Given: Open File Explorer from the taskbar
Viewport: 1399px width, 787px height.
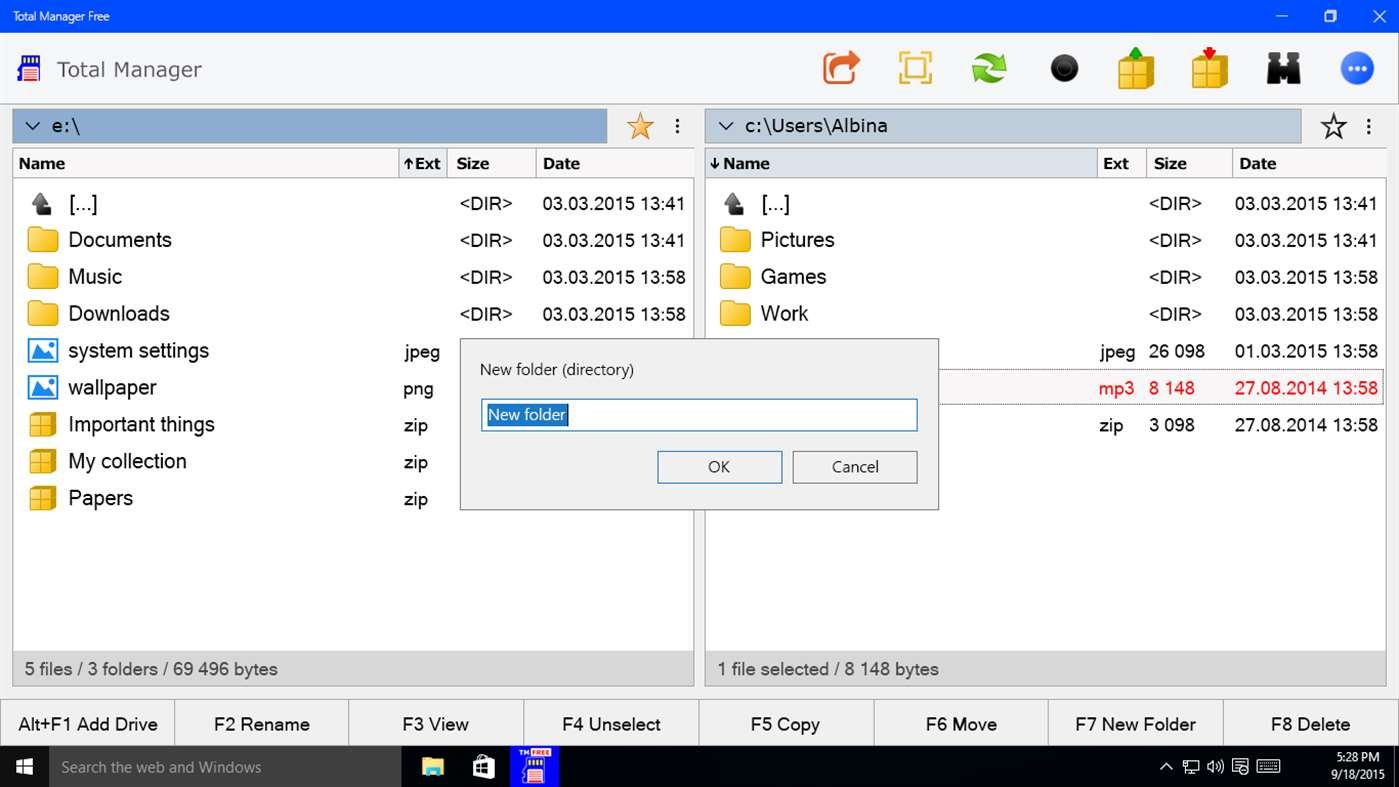Looking at the screenshot, I should point(433,767).
